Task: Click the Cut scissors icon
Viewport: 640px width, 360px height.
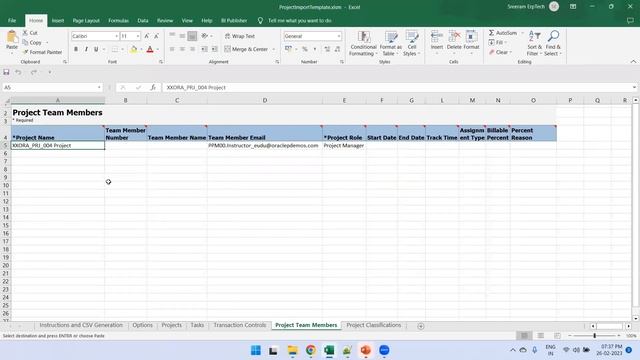Action: (25, 33)
